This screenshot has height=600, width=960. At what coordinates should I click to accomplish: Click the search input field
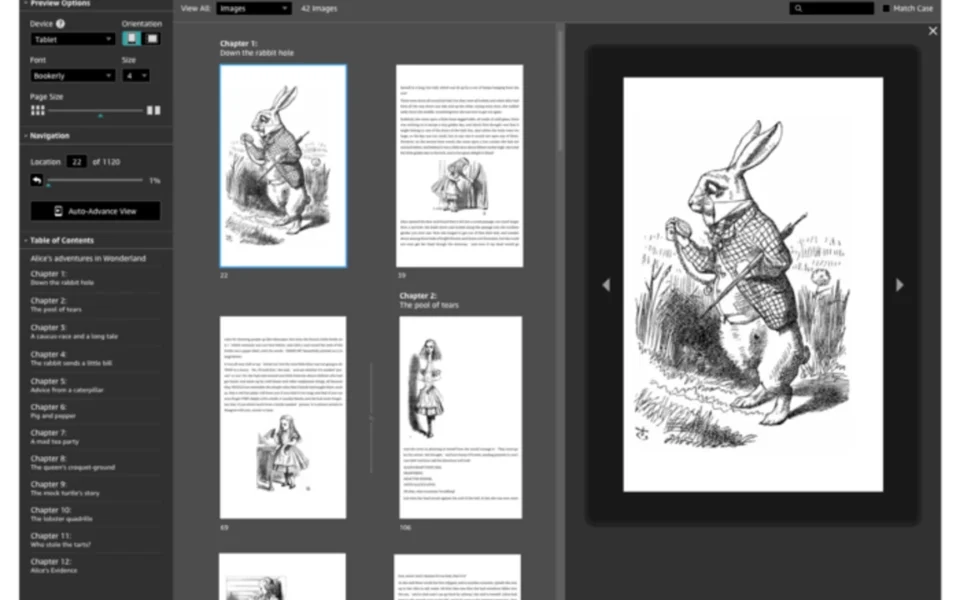pyautogui.click(x=831, y=9)
